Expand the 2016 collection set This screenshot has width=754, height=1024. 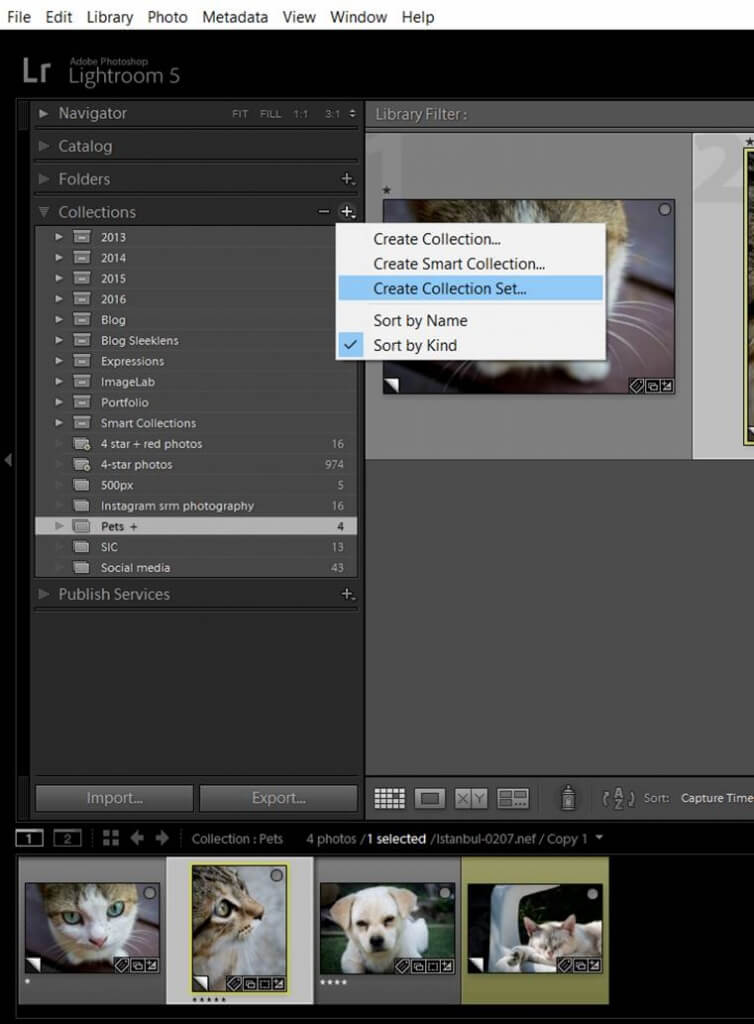[59, 299]
